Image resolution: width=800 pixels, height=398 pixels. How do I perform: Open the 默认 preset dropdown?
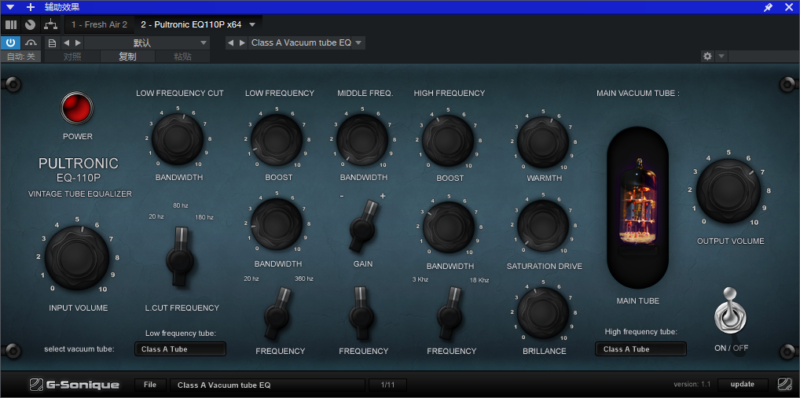147,43
